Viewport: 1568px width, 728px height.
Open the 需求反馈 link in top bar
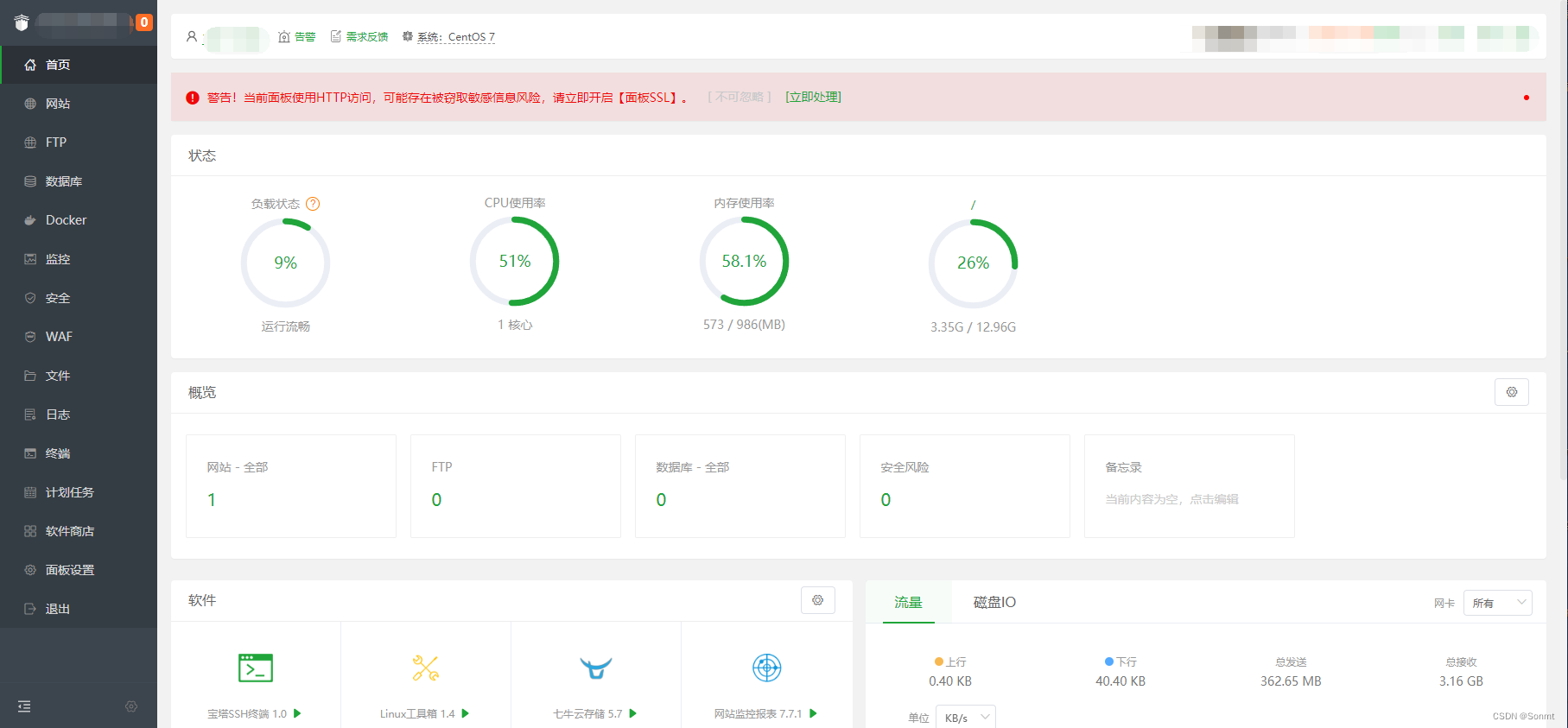click(x=366, y=37)
